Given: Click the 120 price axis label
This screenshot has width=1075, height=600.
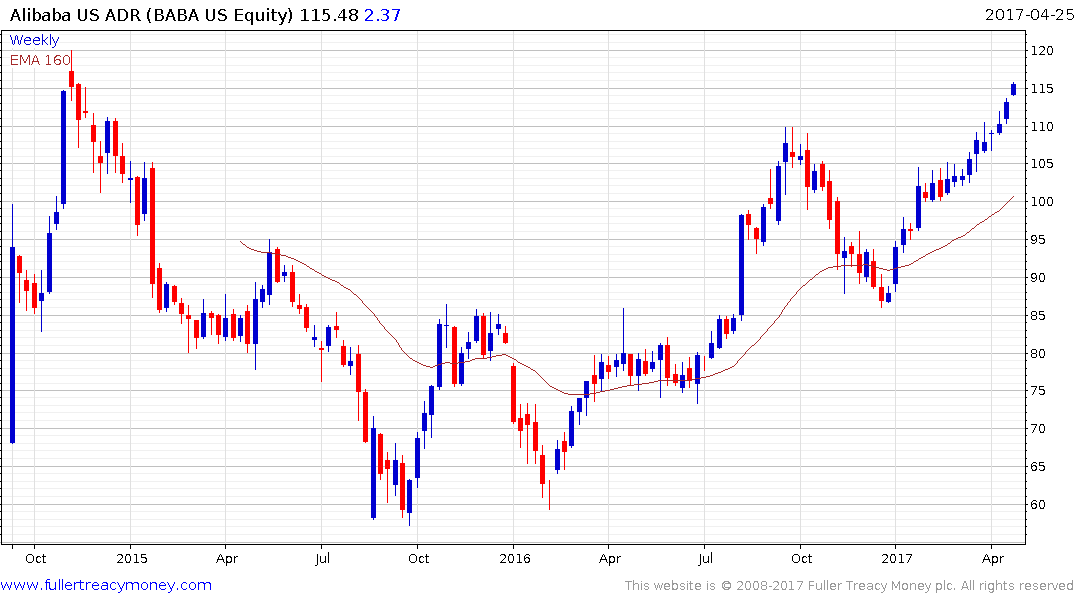Looking at the screenshot, I should click(1042, 50).
